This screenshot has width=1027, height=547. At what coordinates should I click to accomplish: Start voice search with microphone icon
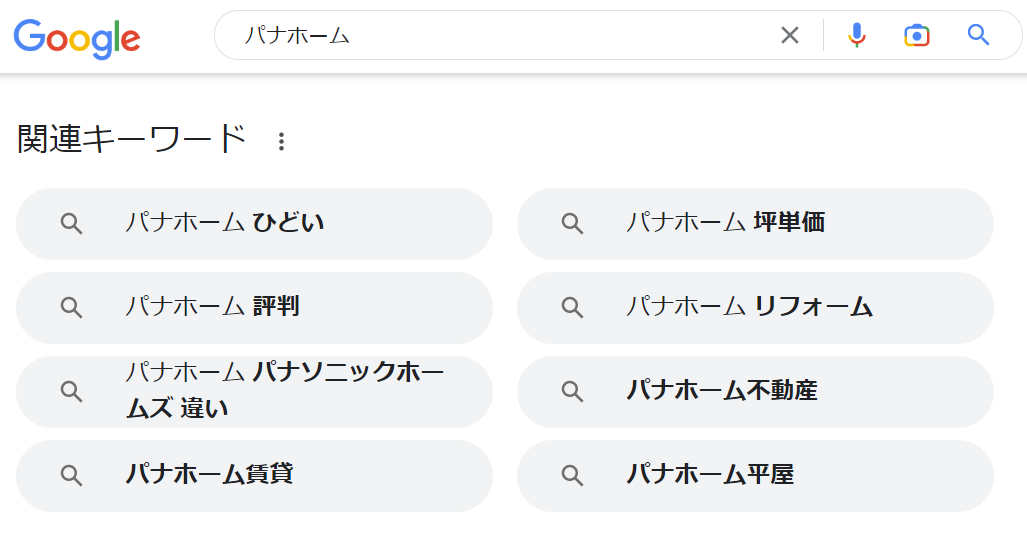[x=856, y=36]
